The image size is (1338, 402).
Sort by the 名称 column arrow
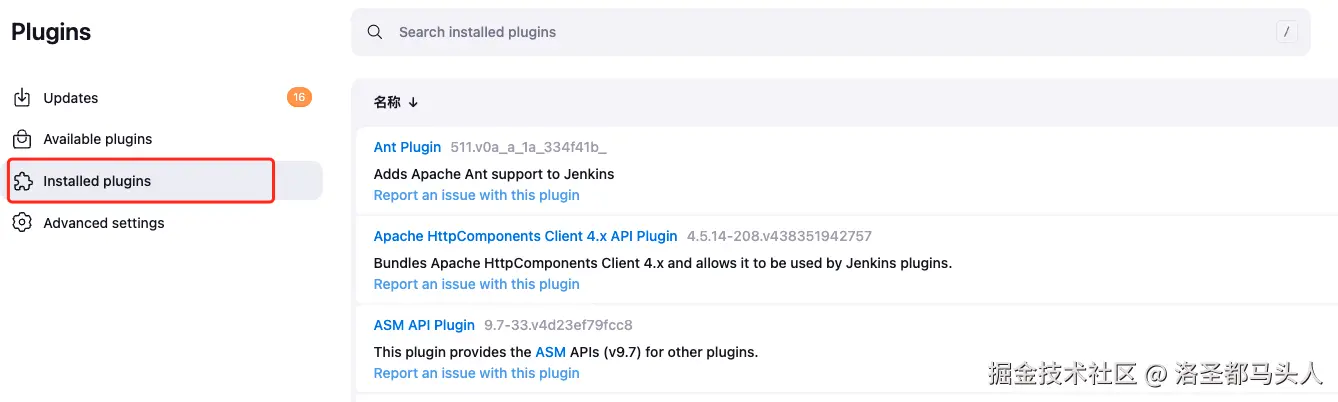413,102
